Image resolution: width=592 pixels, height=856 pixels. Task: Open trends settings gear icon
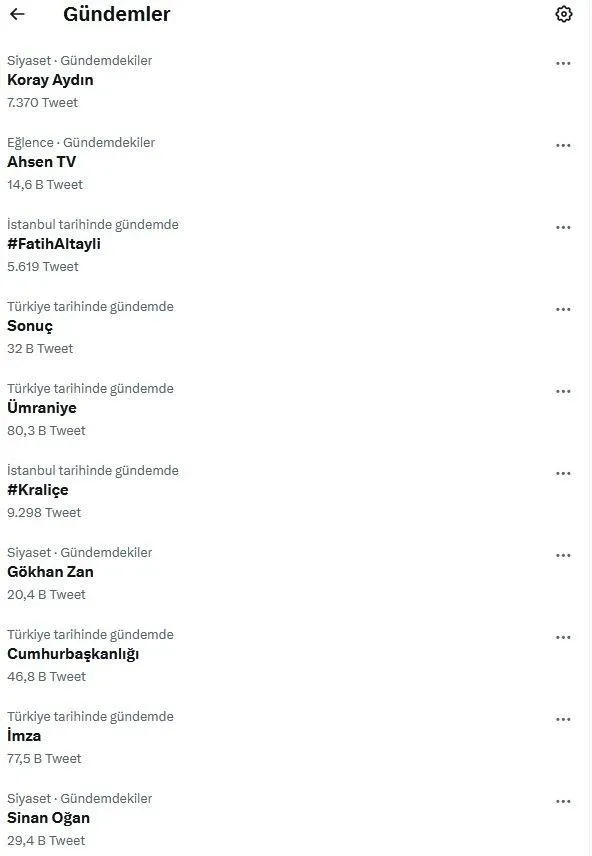coord(564,14)
